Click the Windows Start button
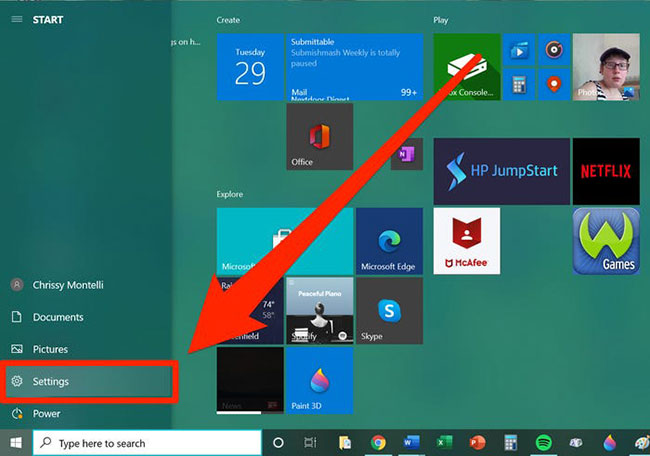This screenshot has width=650, height=456. coord(16,443)
